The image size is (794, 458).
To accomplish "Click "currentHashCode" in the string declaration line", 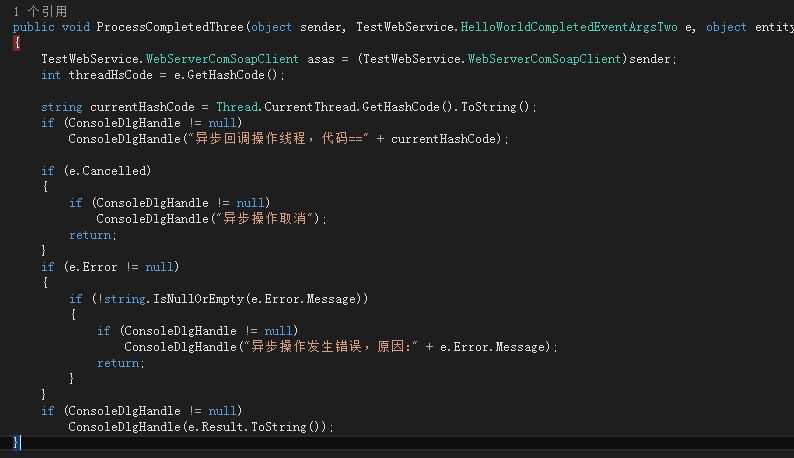I will [142, 107].
